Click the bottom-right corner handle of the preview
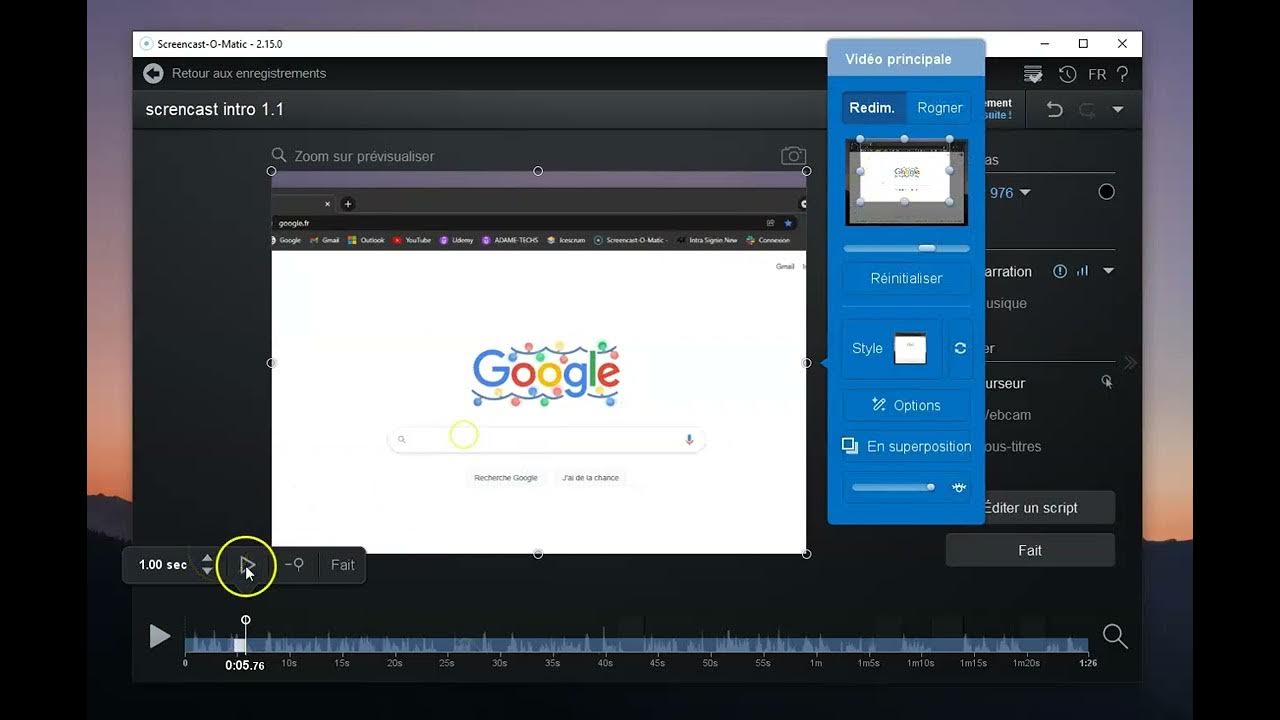 (807, 554)
